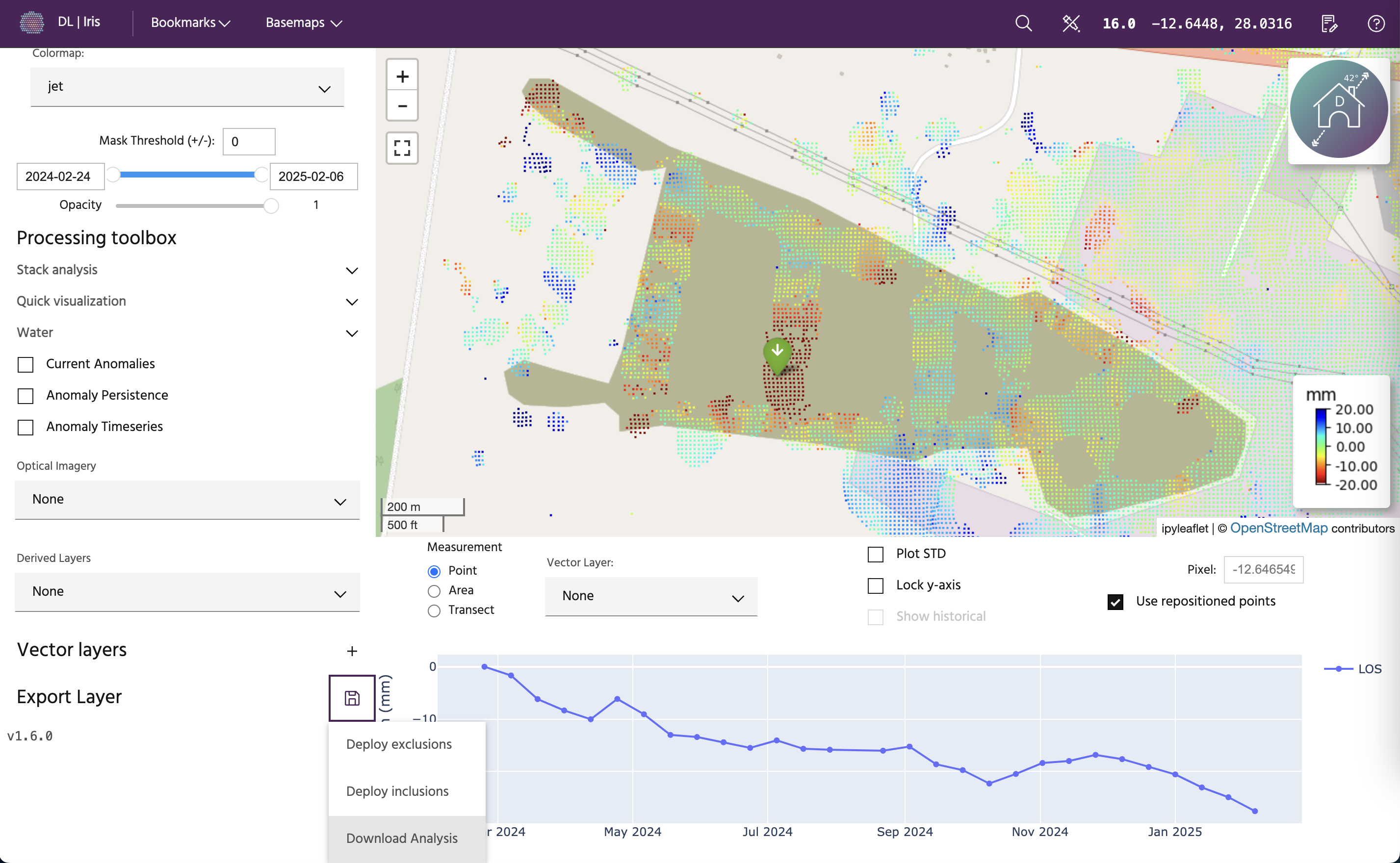Image resolution: width=1400 pixels, height=863 pixels.
Task: Open the Vector Layer dropdown
Action: pyautogui.click(x=651, y=596)
